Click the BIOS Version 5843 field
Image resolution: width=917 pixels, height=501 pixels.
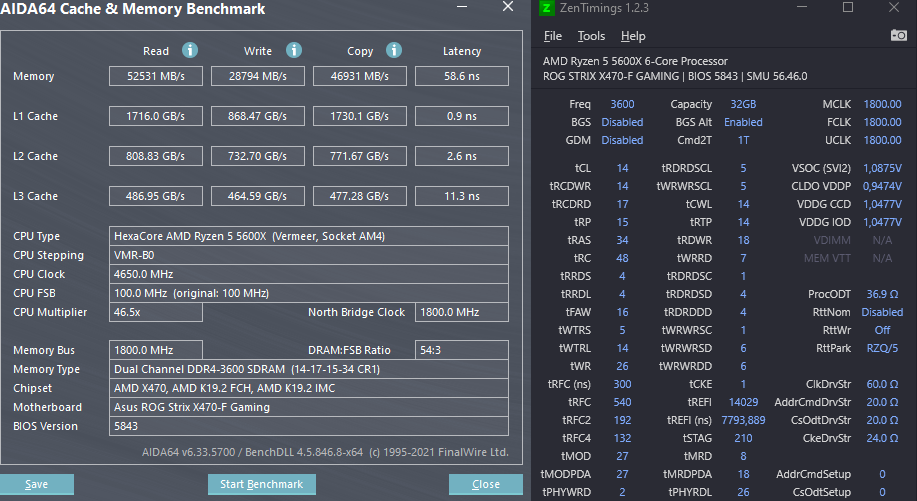pos(309,426)
